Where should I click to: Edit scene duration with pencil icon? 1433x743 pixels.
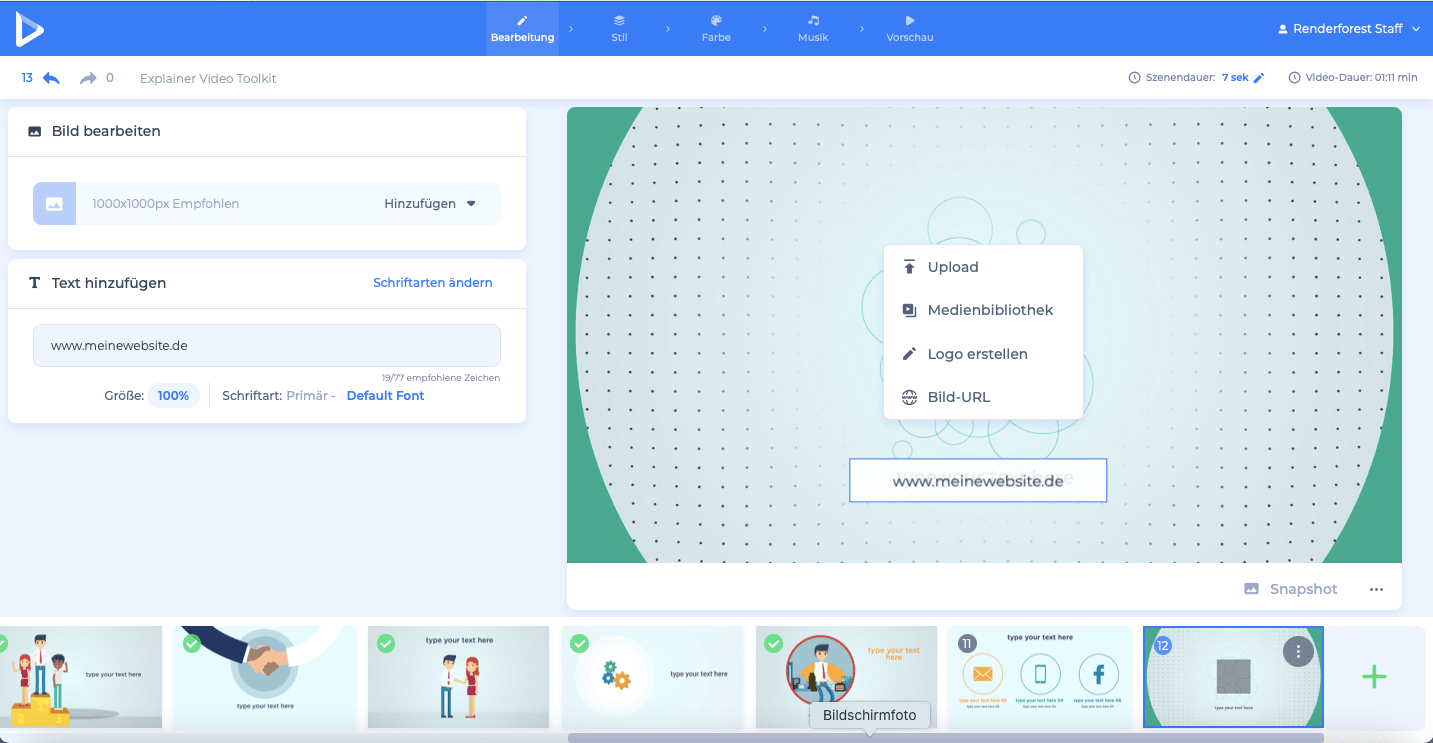[x=1259, y=78]
